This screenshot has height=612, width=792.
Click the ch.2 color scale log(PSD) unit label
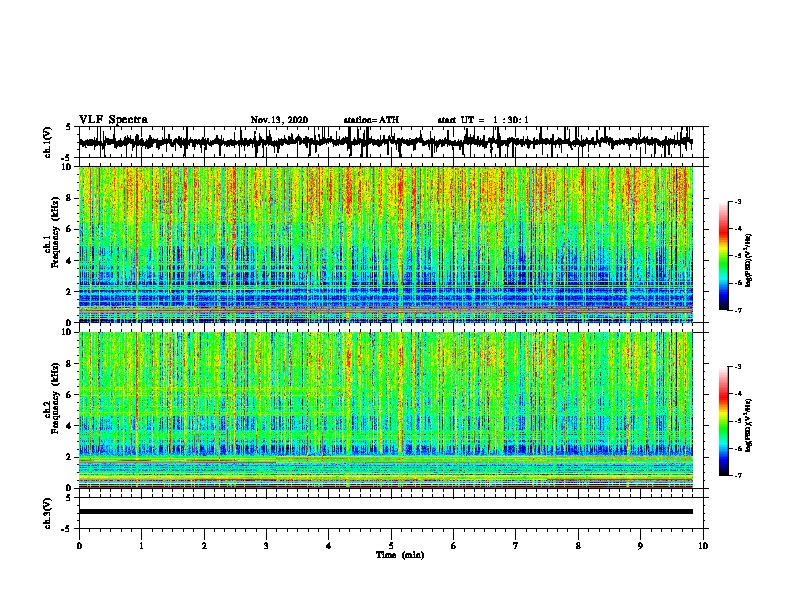749,425
